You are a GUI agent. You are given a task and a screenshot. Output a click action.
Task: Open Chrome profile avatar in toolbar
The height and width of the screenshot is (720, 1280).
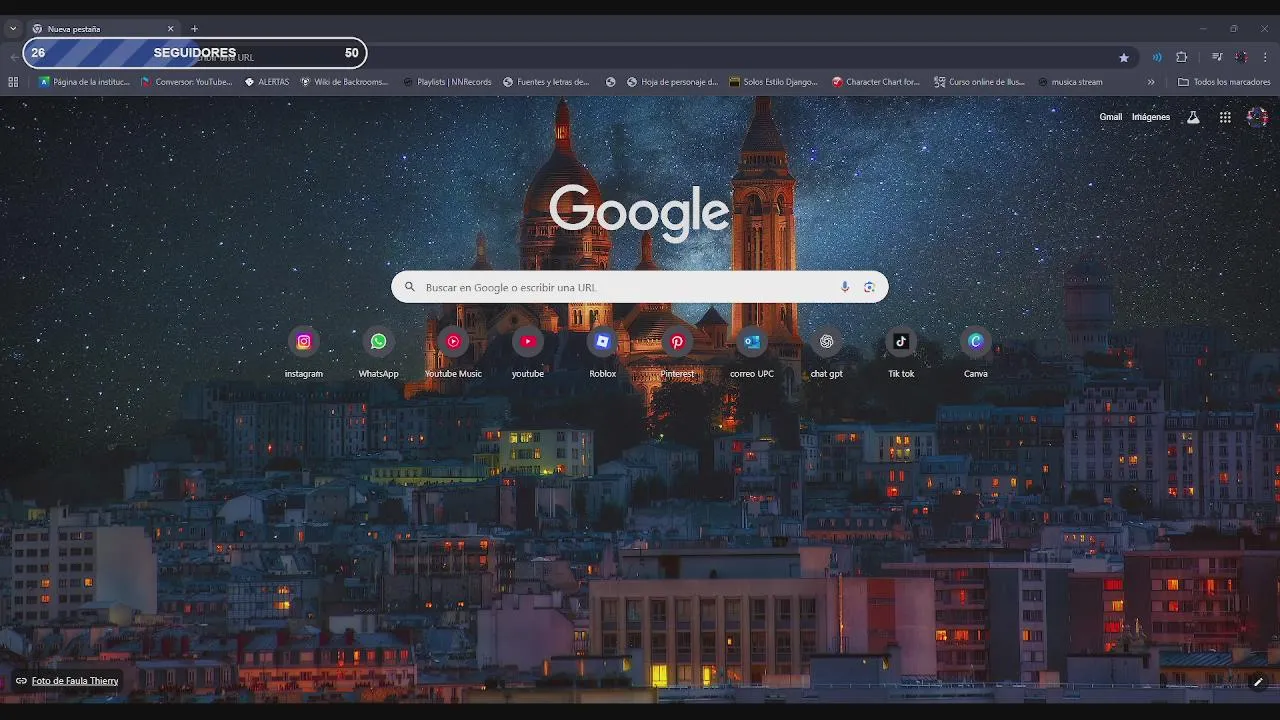coord(1241,57)
